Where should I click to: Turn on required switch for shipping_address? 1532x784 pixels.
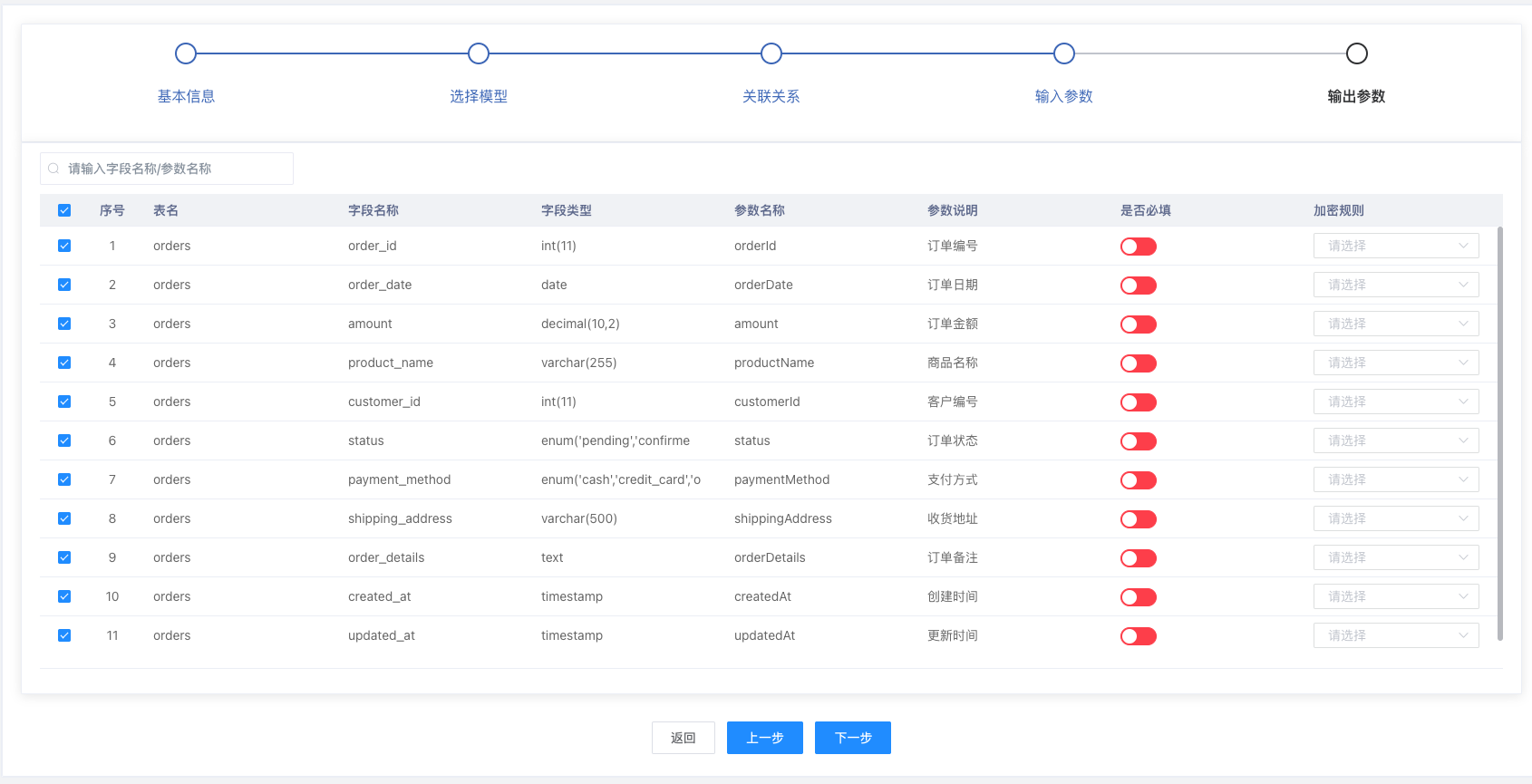1139,519
